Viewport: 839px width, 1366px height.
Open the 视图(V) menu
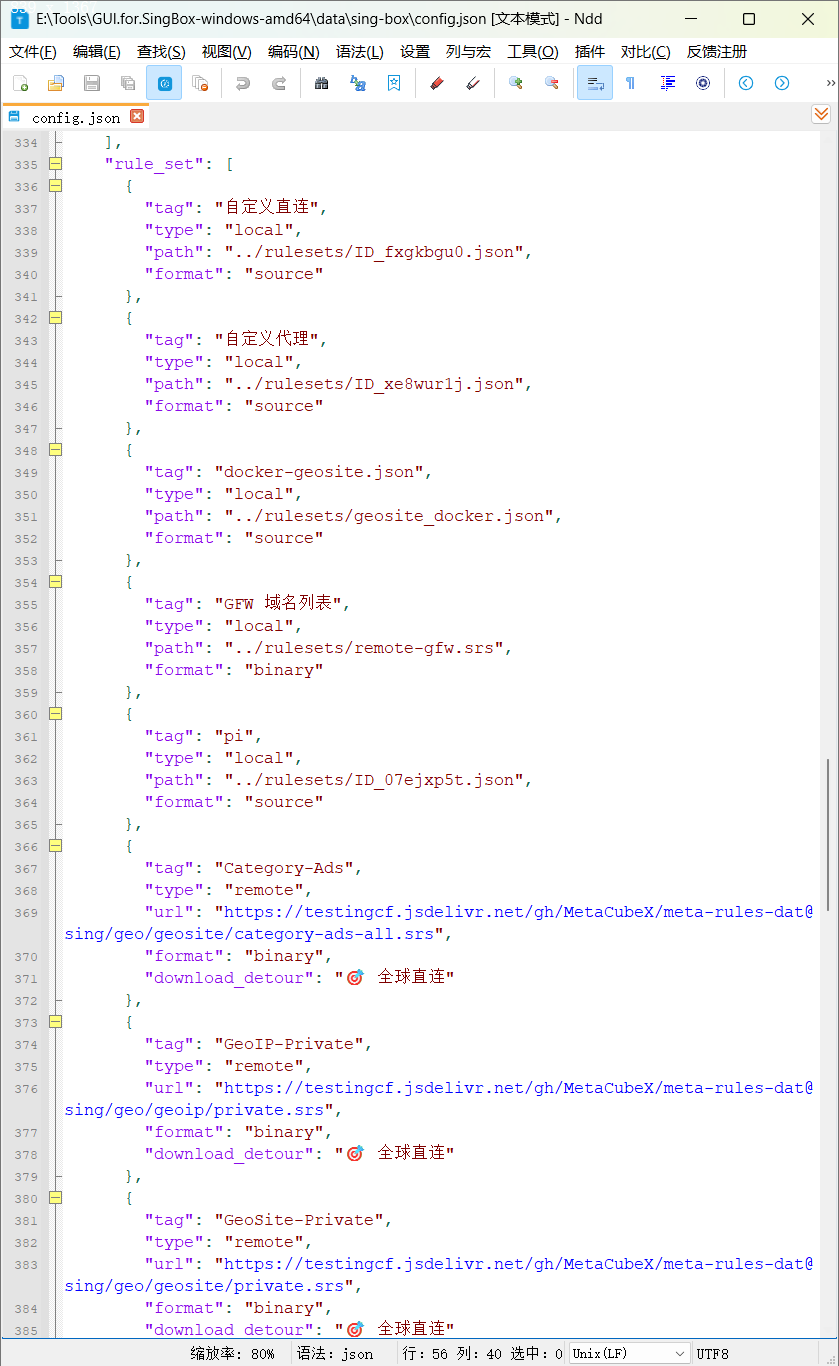coord(226,51)
